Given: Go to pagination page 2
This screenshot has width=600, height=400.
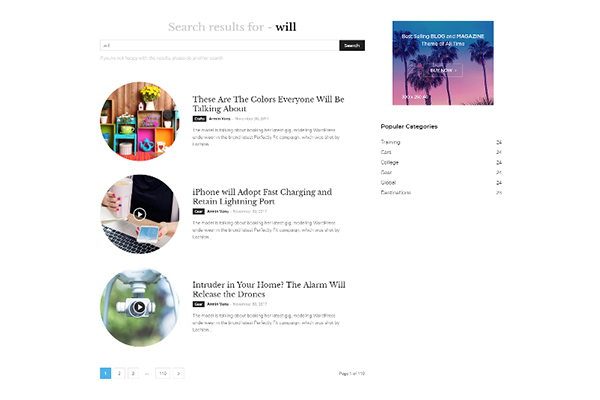Looking at the screenshot, I should 119,373.
